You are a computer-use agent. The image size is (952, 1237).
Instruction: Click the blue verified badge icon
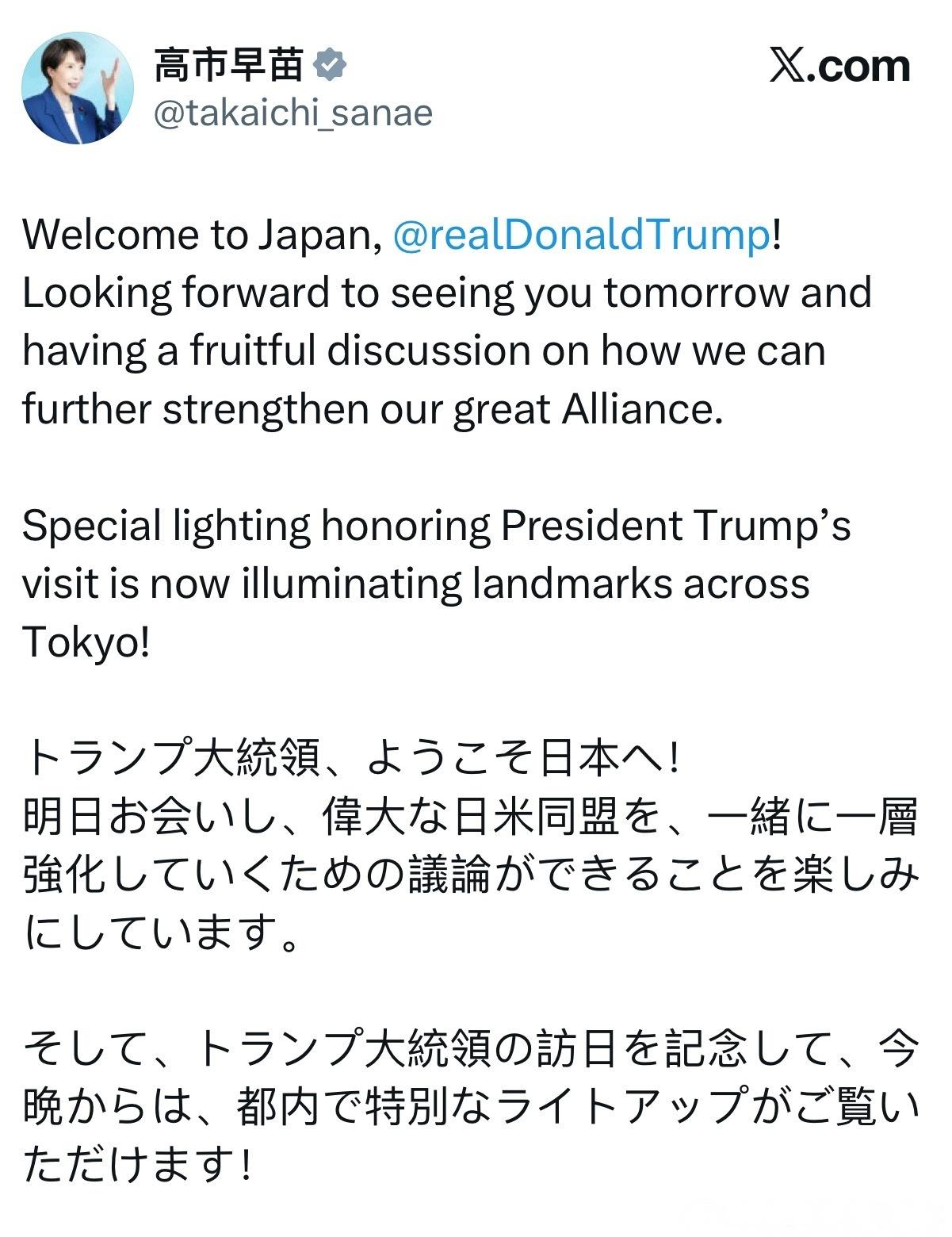331,65
